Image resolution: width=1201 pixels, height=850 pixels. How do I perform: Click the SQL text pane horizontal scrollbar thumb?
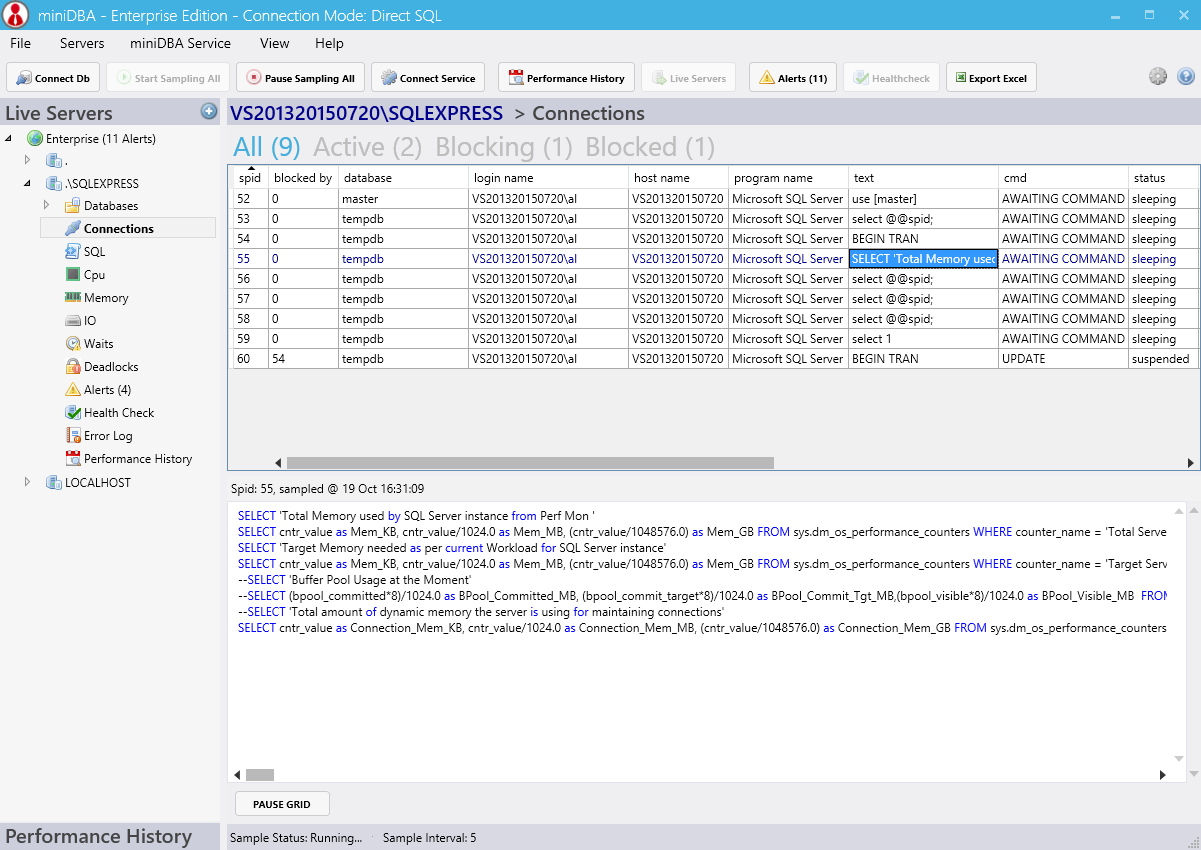260,775
